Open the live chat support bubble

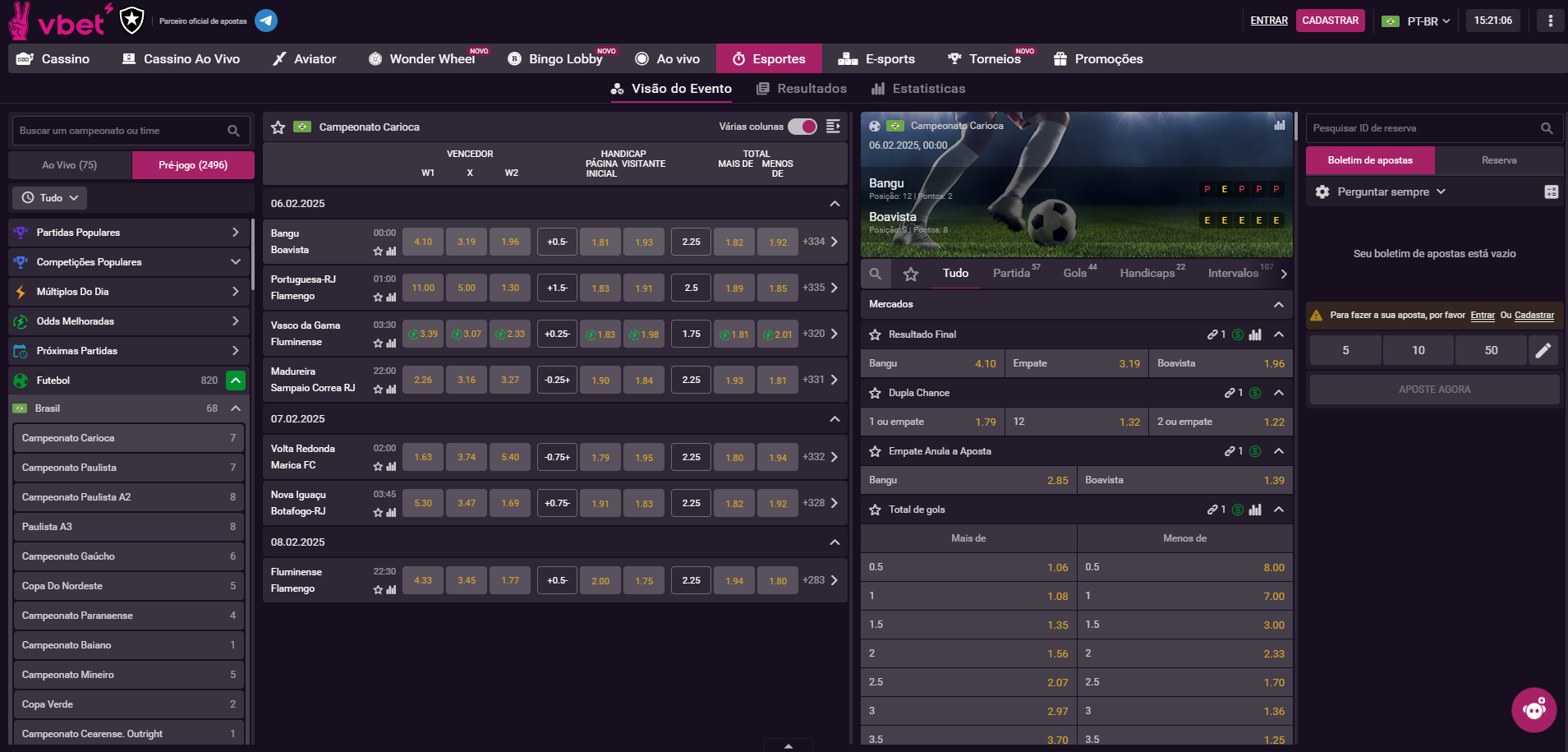pos(1534,709)
